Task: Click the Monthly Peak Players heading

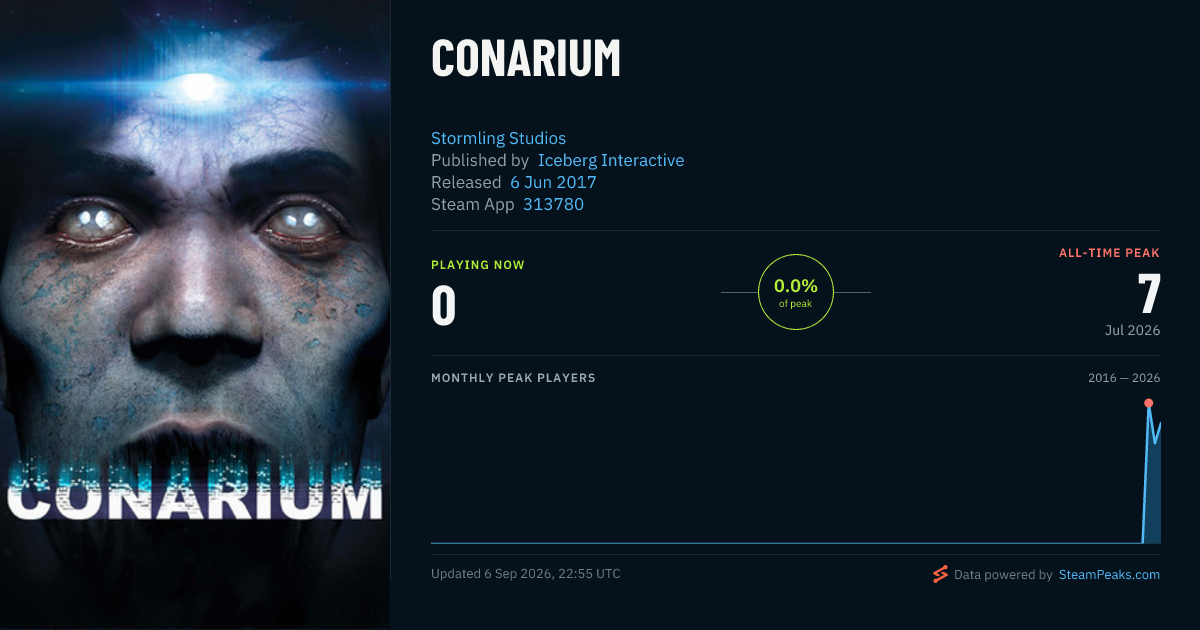Action: point(513,378)
